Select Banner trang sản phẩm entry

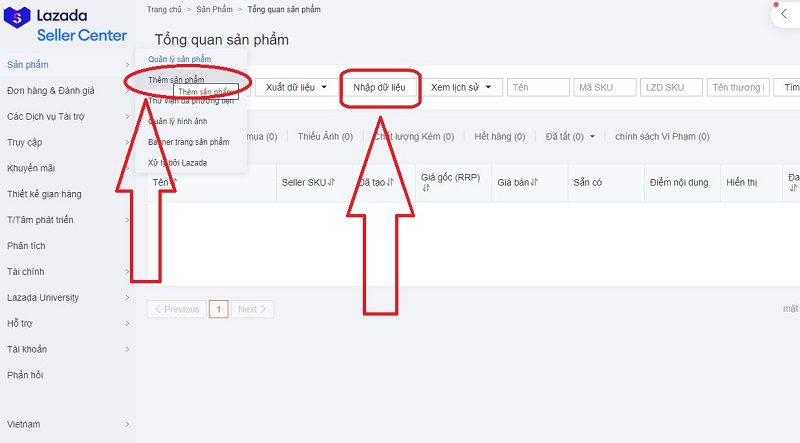click(x=188, y=142)
